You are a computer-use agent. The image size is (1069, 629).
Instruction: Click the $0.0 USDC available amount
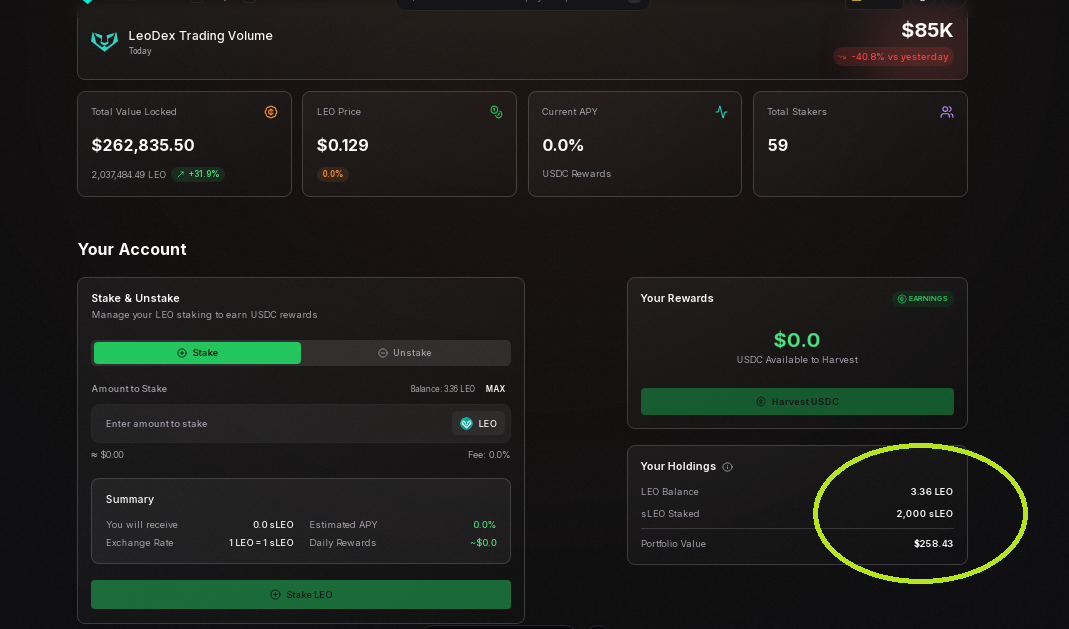coord(797,339)
